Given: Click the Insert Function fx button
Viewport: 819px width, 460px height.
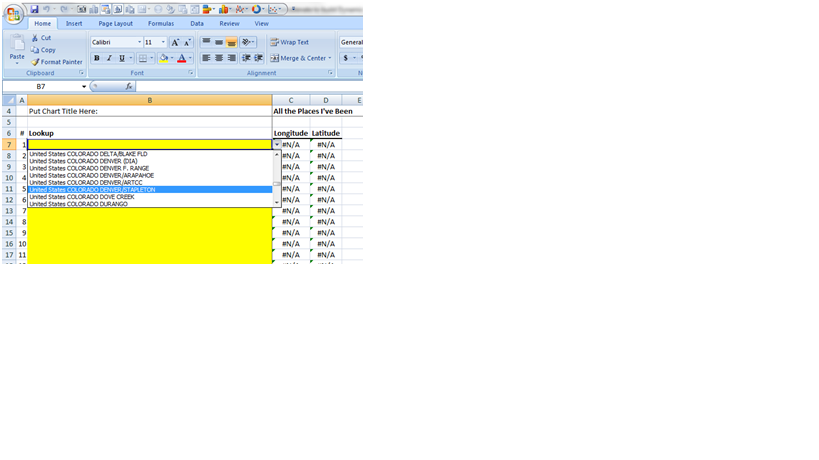Looking at the screenshot, I should [128, 87].
